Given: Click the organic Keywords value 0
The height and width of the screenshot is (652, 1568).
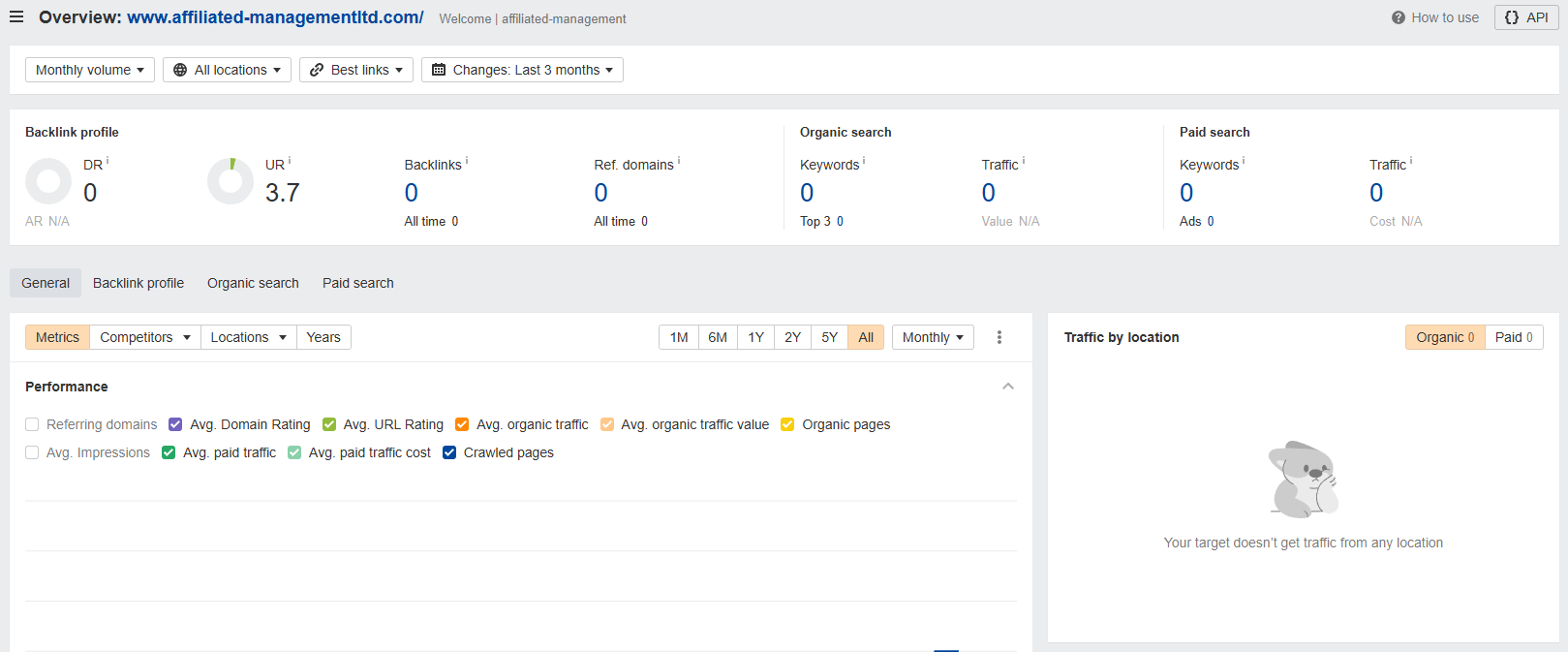Looking at the screenshot, I should (807, 193).
